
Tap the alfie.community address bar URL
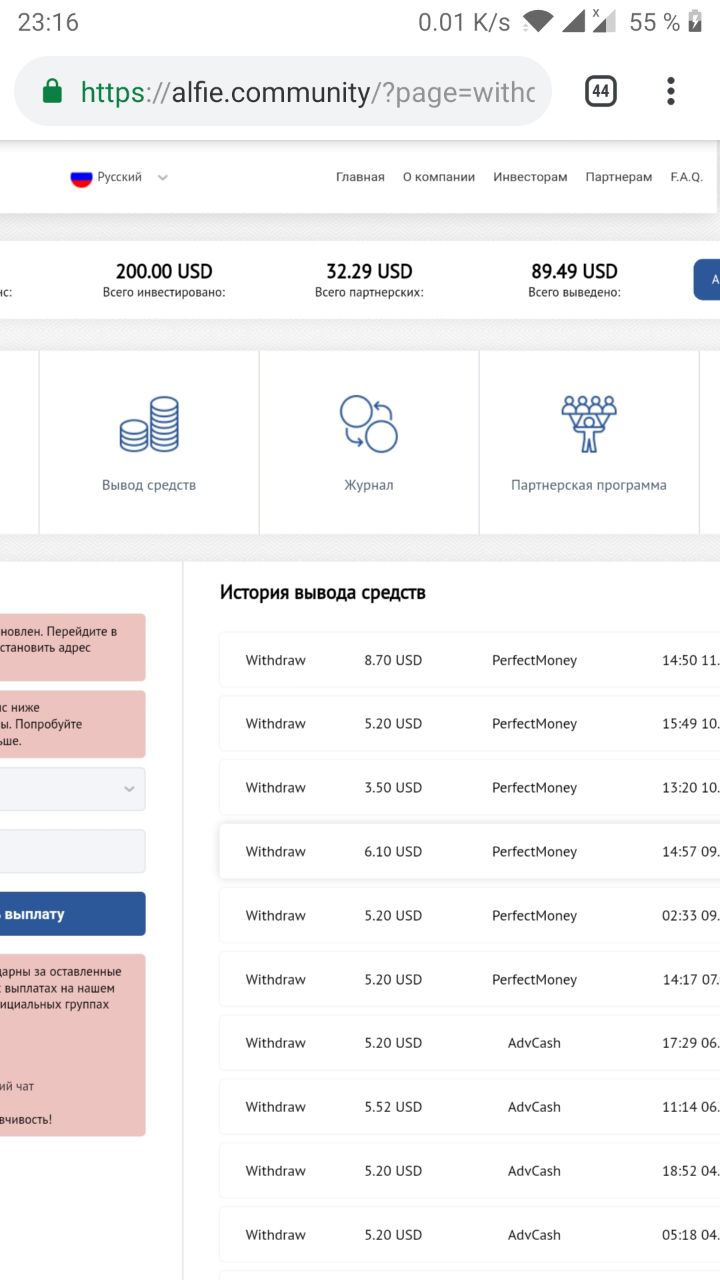click(x=308, y=92)
